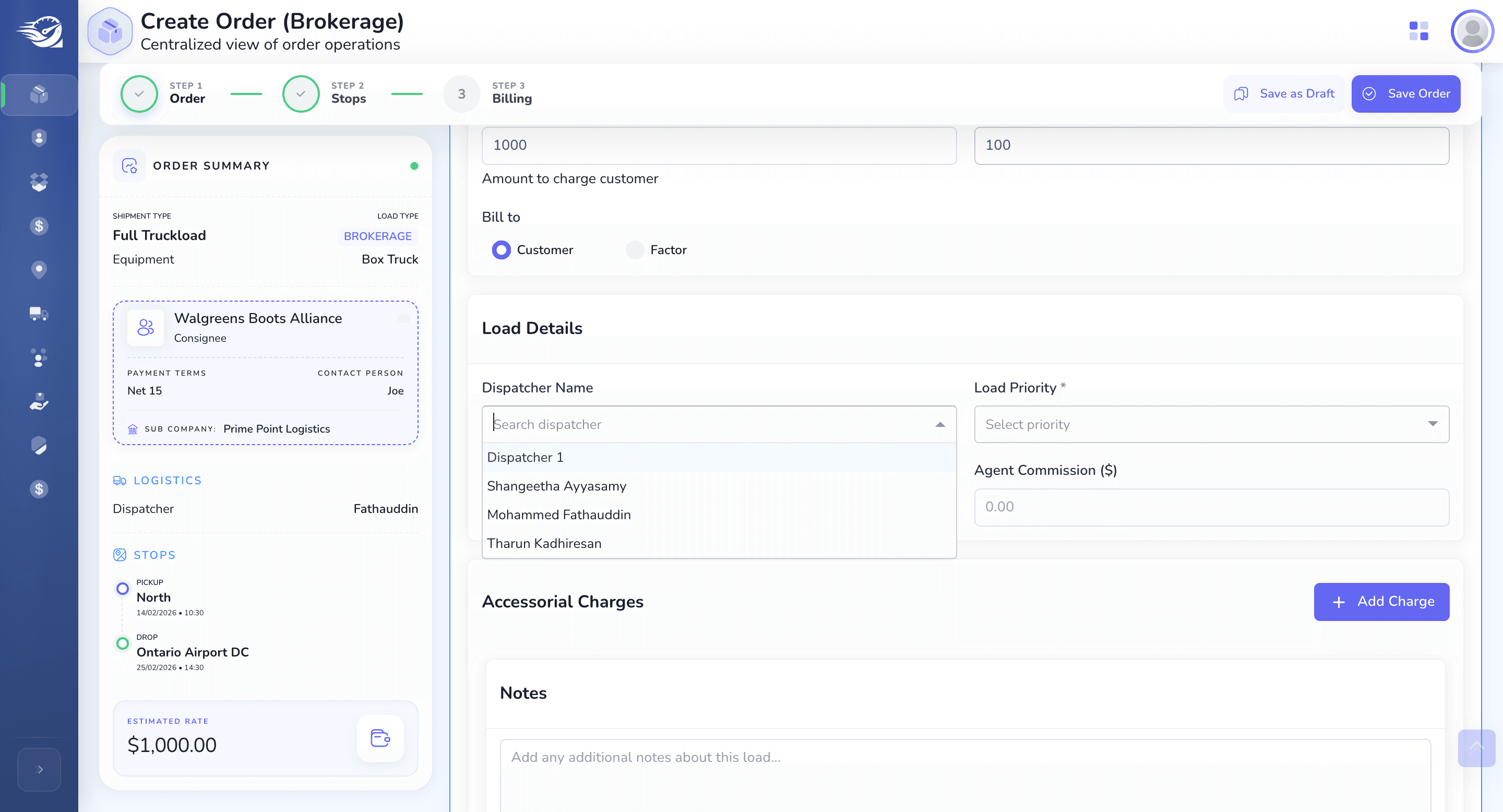Open the apps grid icon in header
1503x812 pixels.
click(x=1418, y=31)
